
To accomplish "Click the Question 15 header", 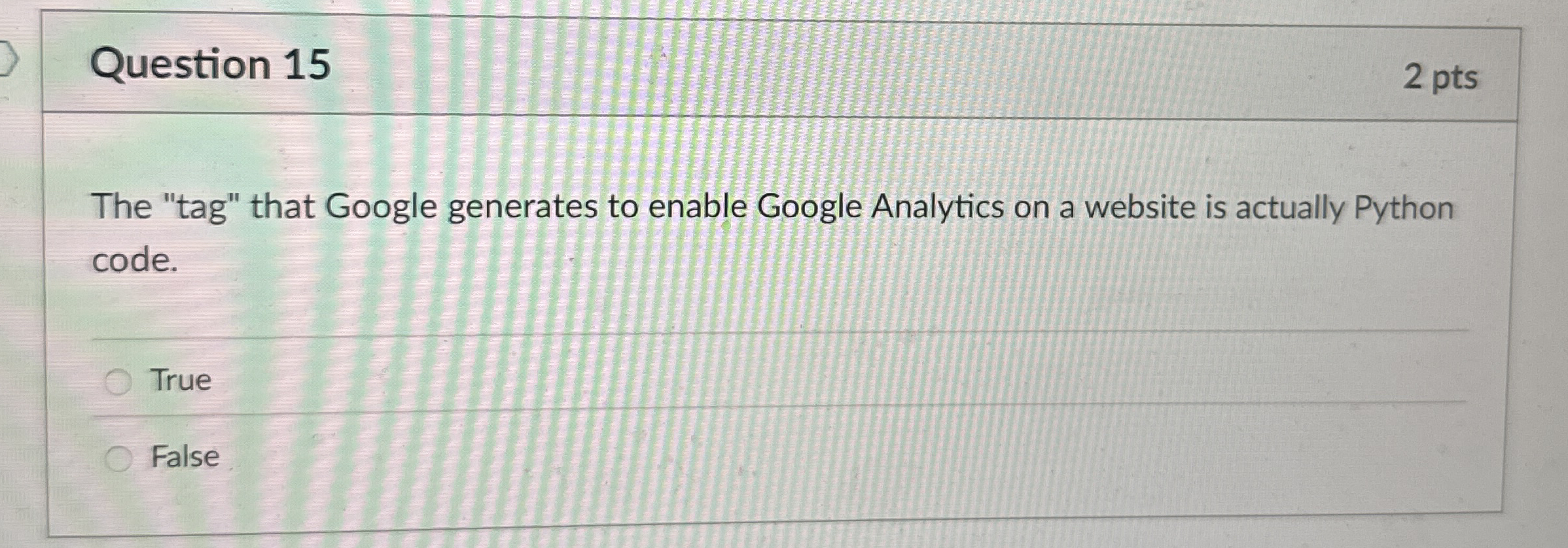I will point(209,63).
